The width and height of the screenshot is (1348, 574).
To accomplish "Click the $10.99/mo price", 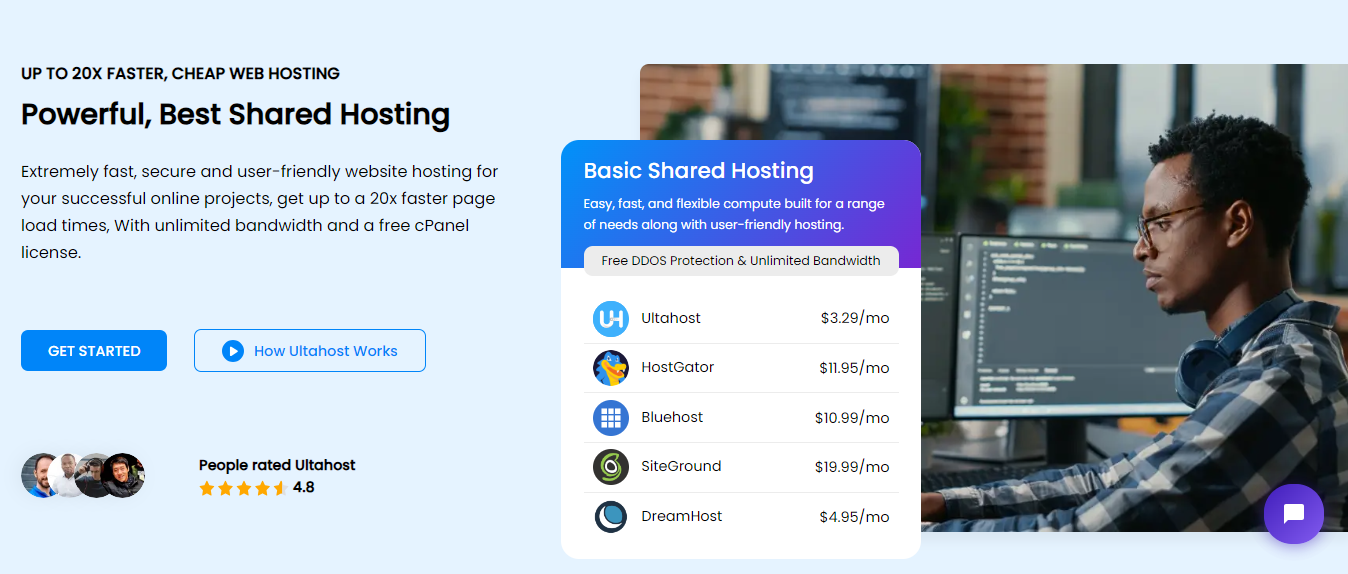I will point(852,418).
